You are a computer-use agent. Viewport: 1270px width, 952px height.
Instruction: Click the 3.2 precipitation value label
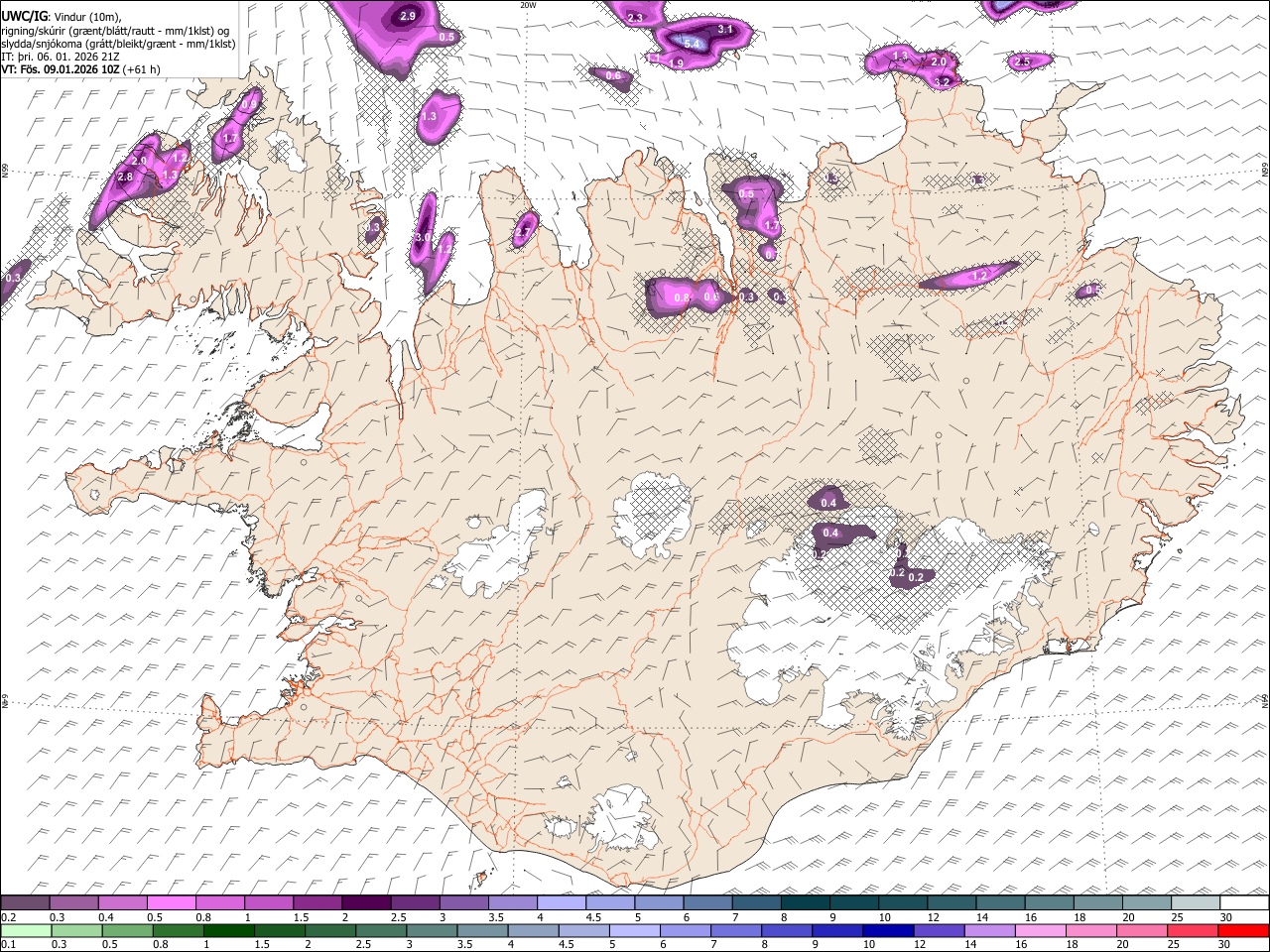point(943,81)
